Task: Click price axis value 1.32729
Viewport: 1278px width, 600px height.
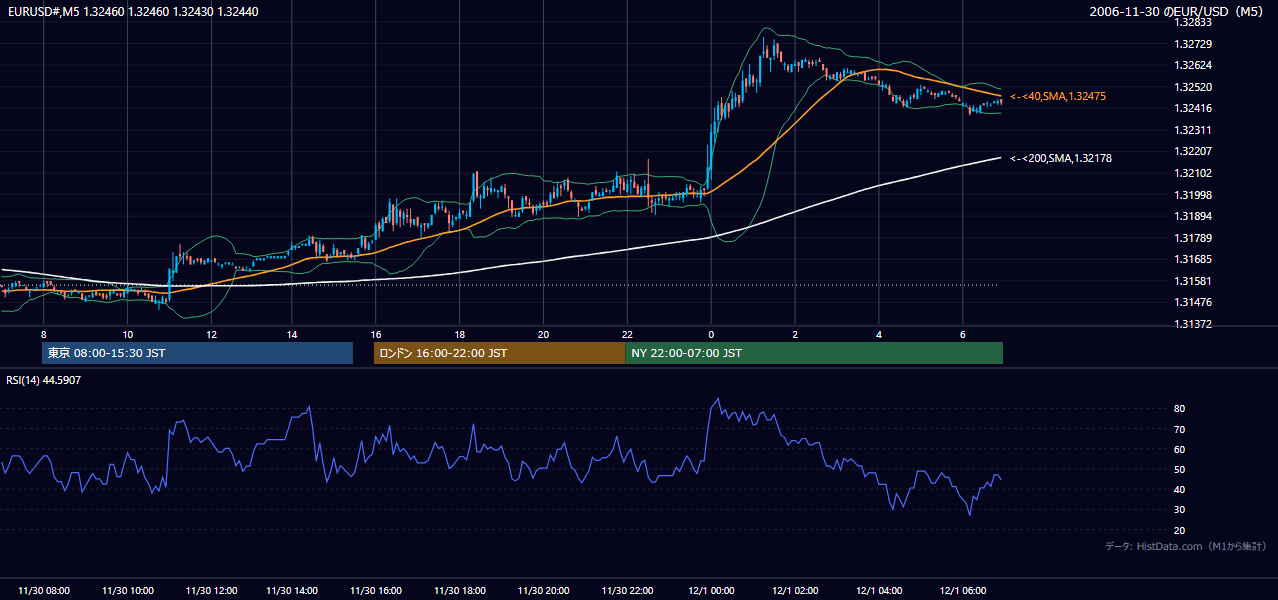Action: click(x=1194, y=44)
